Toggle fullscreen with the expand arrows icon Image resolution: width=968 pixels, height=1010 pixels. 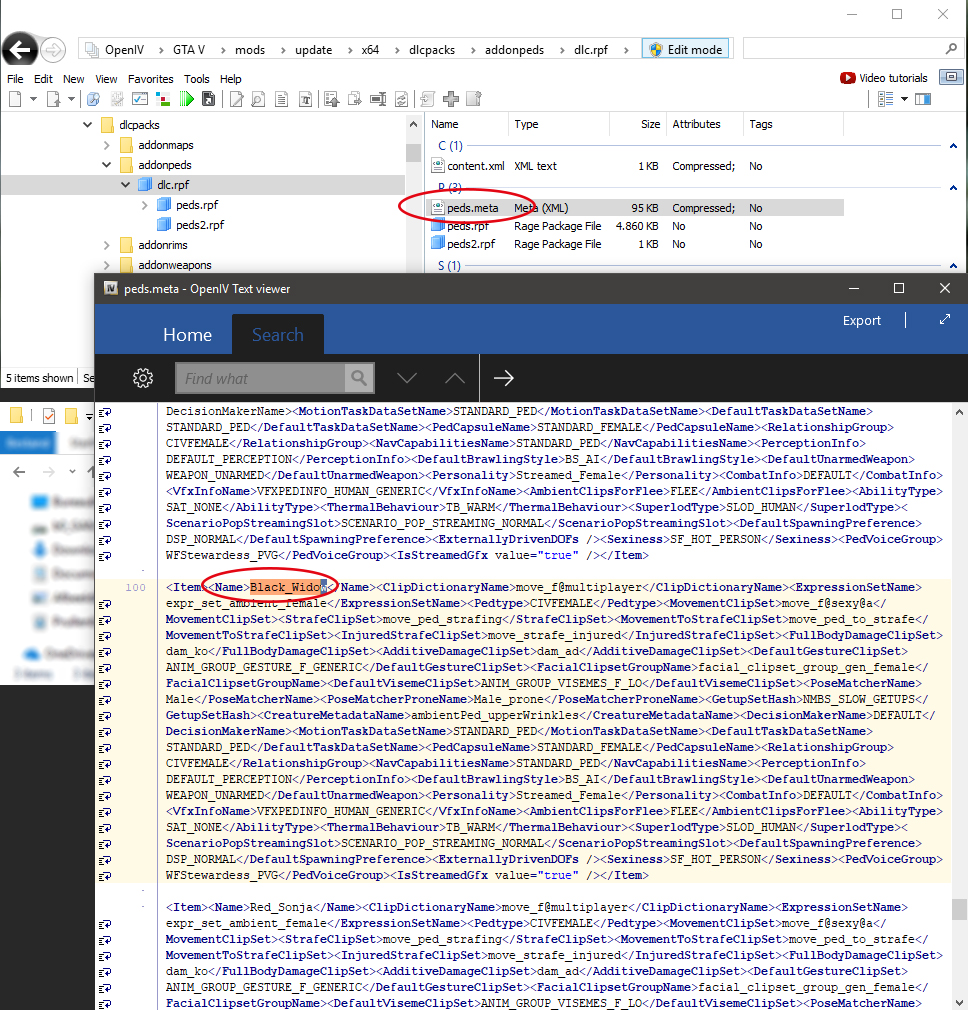[x=945, y=319]
